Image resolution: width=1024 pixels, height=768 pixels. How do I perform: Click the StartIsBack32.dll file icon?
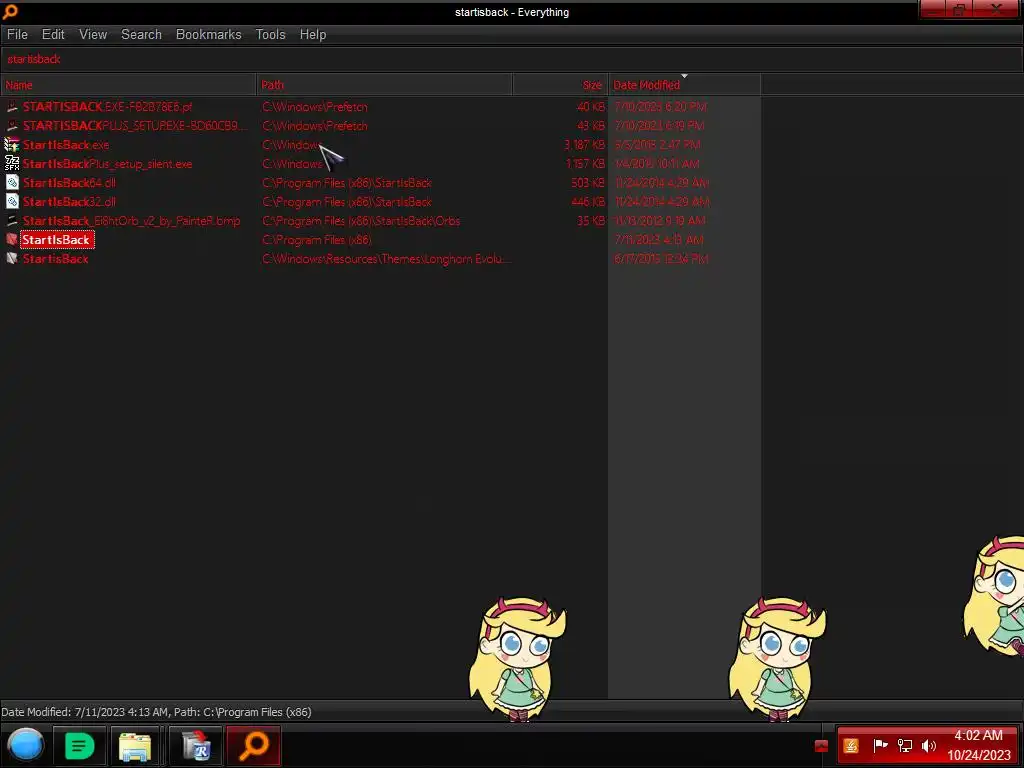[12, 201]
